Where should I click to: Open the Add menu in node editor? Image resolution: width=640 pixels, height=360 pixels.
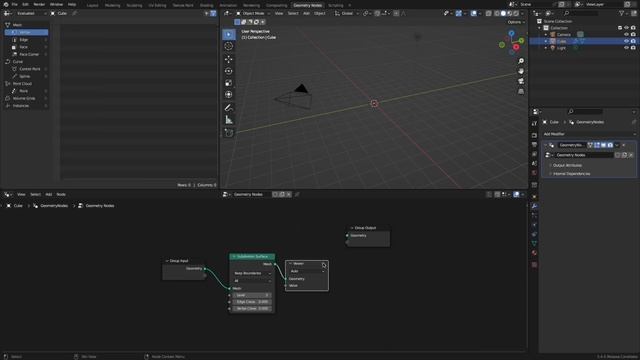49,194
